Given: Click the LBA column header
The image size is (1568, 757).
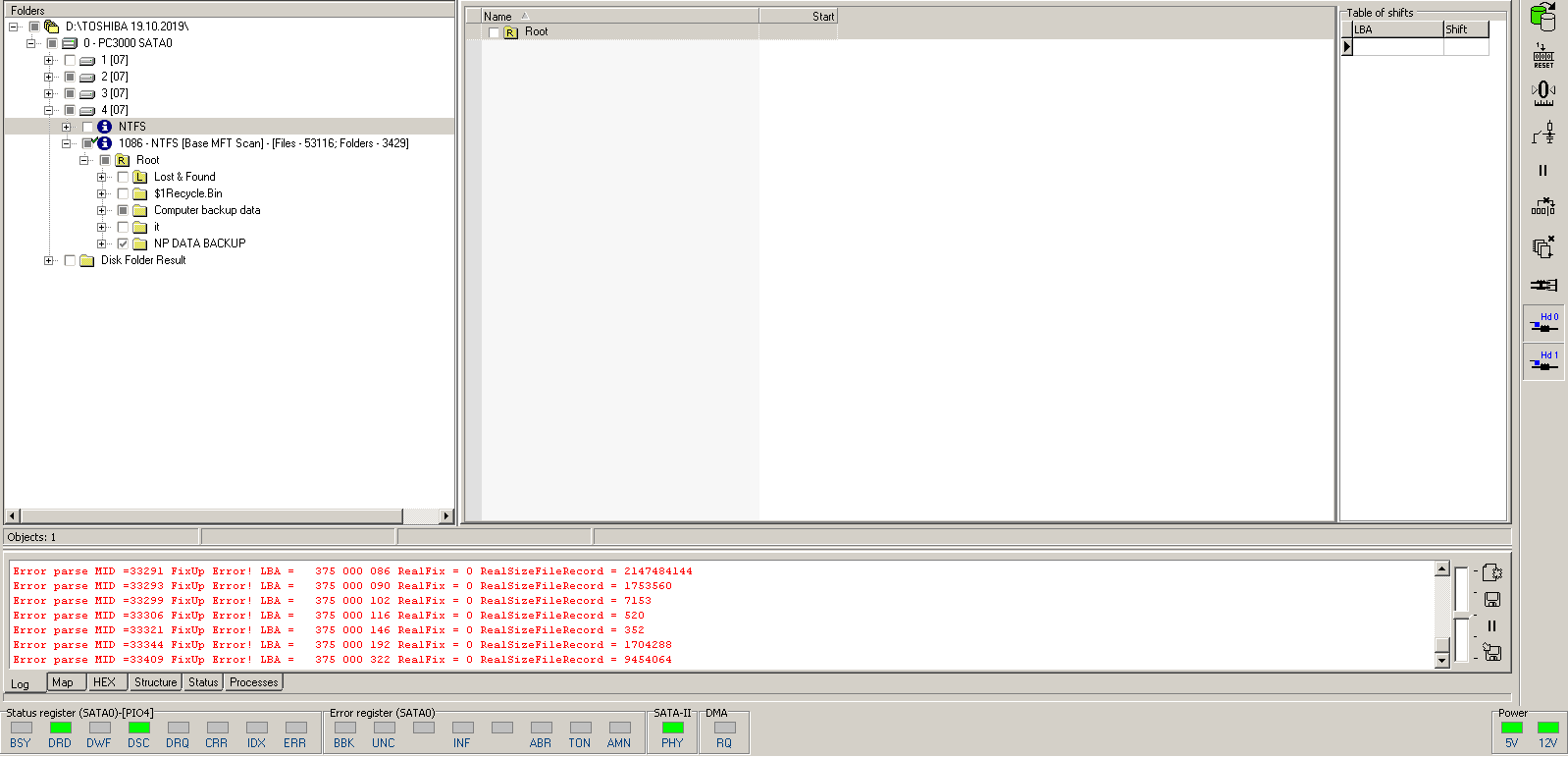Looking at the screenshot, I should tap(1397, 29).
